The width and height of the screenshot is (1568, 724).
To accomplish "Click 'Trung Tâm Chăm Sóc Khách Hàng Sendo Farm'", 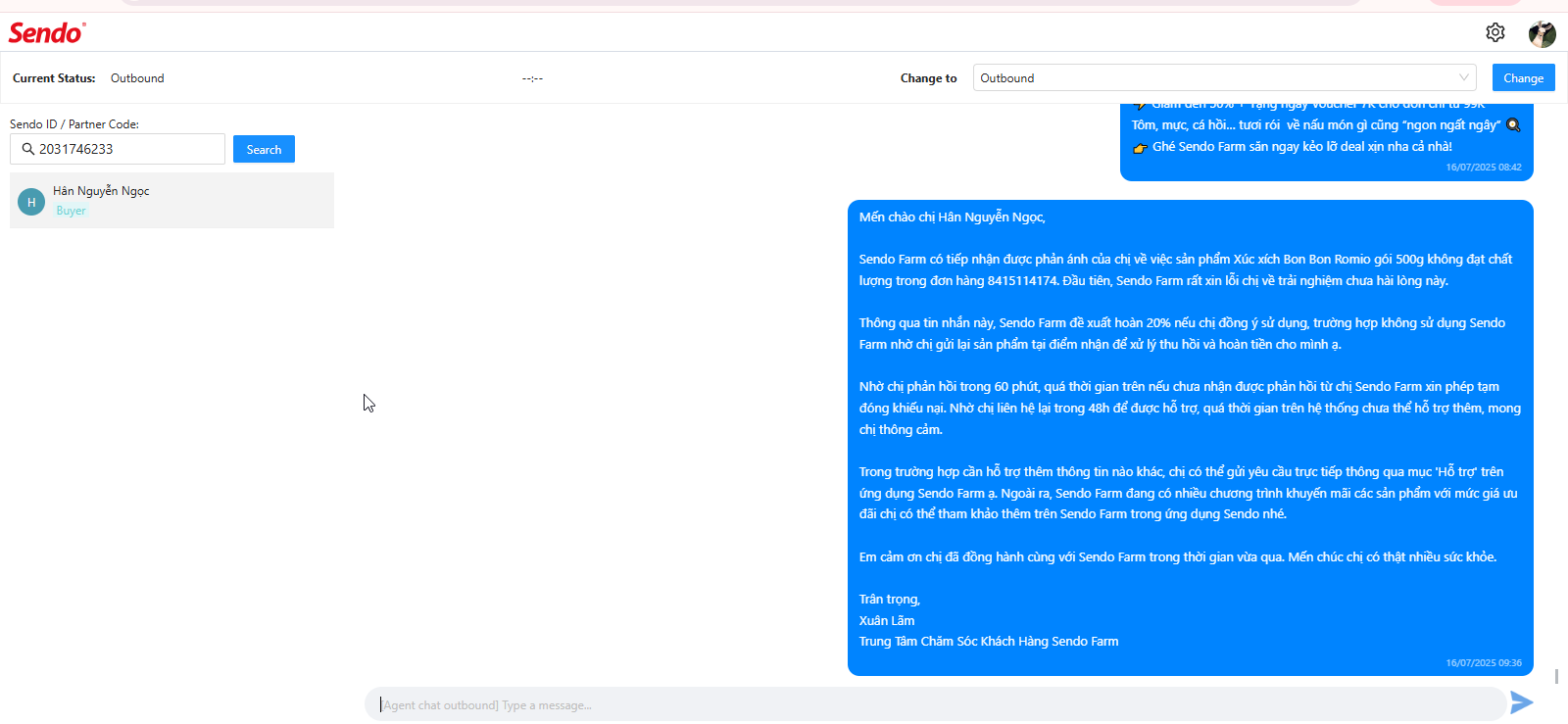I will [989, 642].
